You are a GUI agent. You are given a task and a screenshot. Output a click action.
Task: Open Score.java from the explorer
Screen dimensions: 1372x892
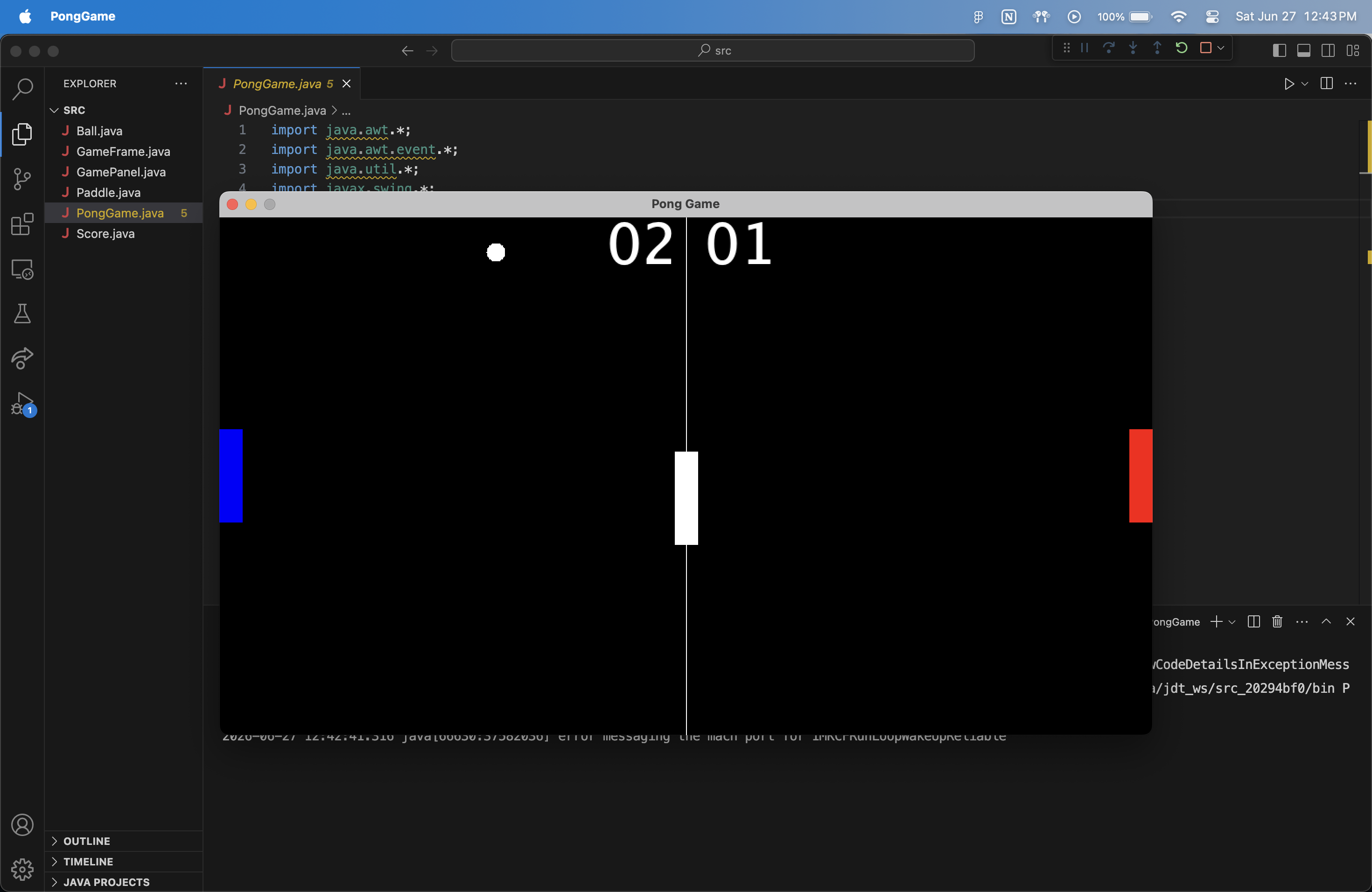click(x=124, y=234)
